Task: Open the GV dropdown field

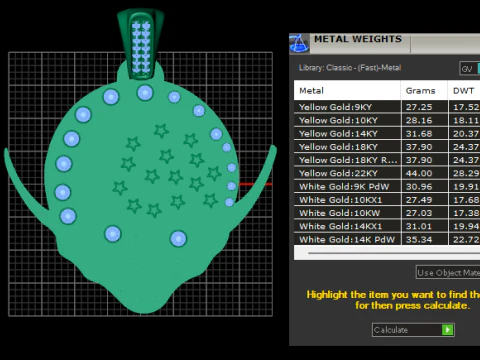Action: [470, 69]
